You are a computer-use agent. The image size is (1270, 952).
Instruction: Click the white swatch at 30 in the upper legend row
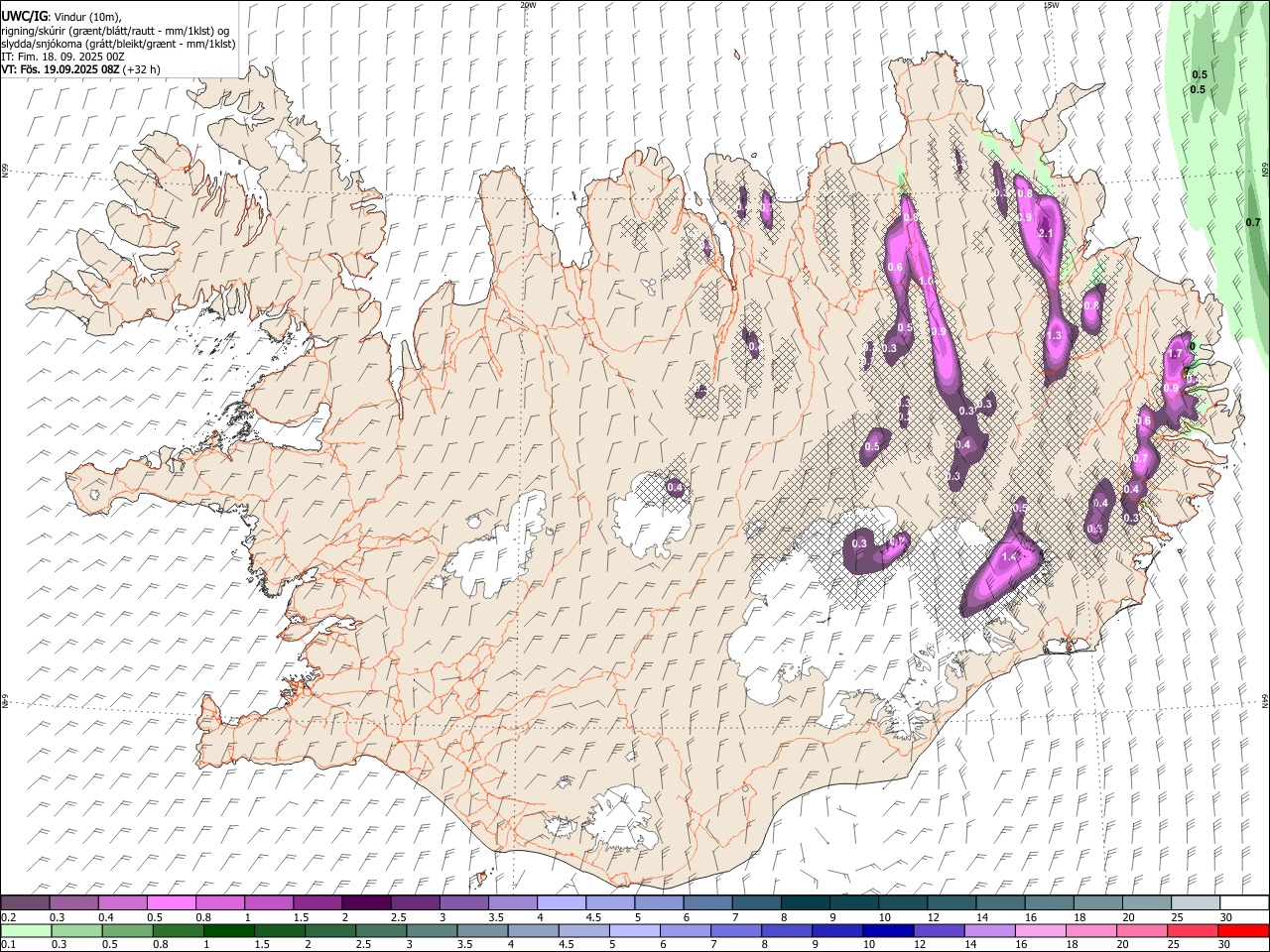[1243, 902]
